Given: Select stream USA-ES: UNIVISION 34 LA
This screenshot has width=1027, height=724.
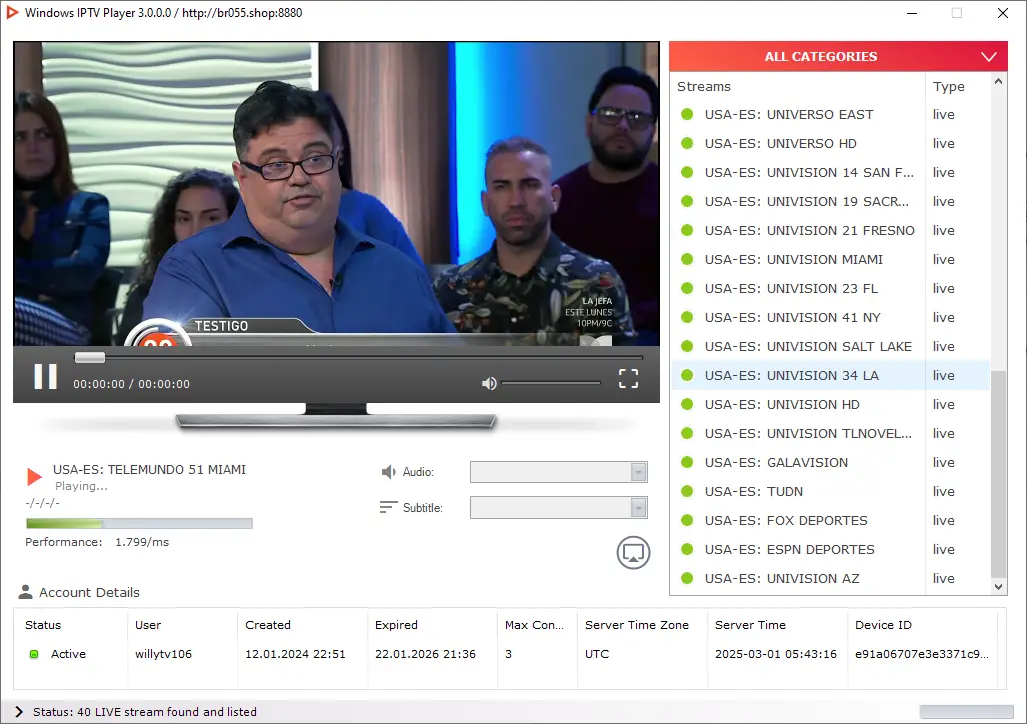Looking at the screenshot, I should [x=831, y=375].
